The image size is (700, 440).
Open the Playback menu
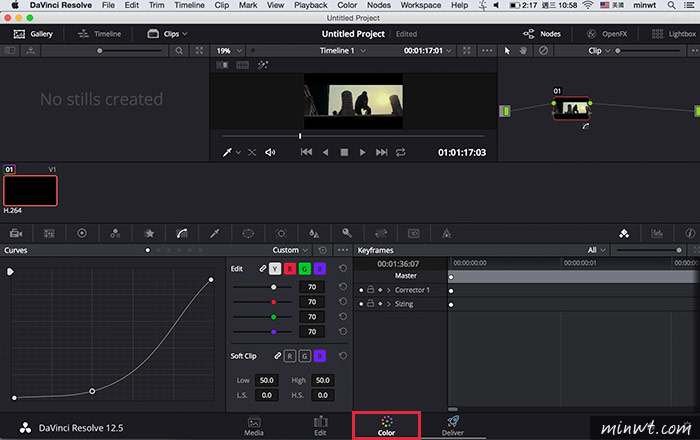click(311, 5)
